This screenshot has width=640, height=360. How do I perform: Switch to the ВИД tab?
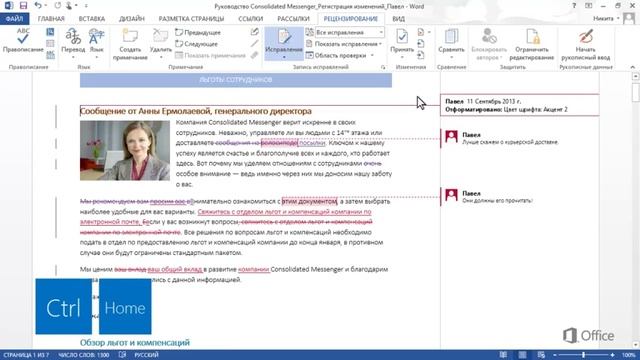[x=398, y=19]
